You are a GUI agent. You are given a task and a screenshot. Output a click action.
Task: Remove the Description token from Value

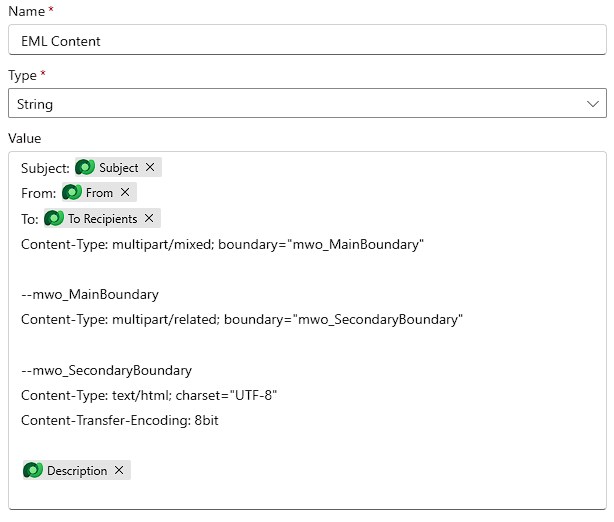click(x=119, y=471)
